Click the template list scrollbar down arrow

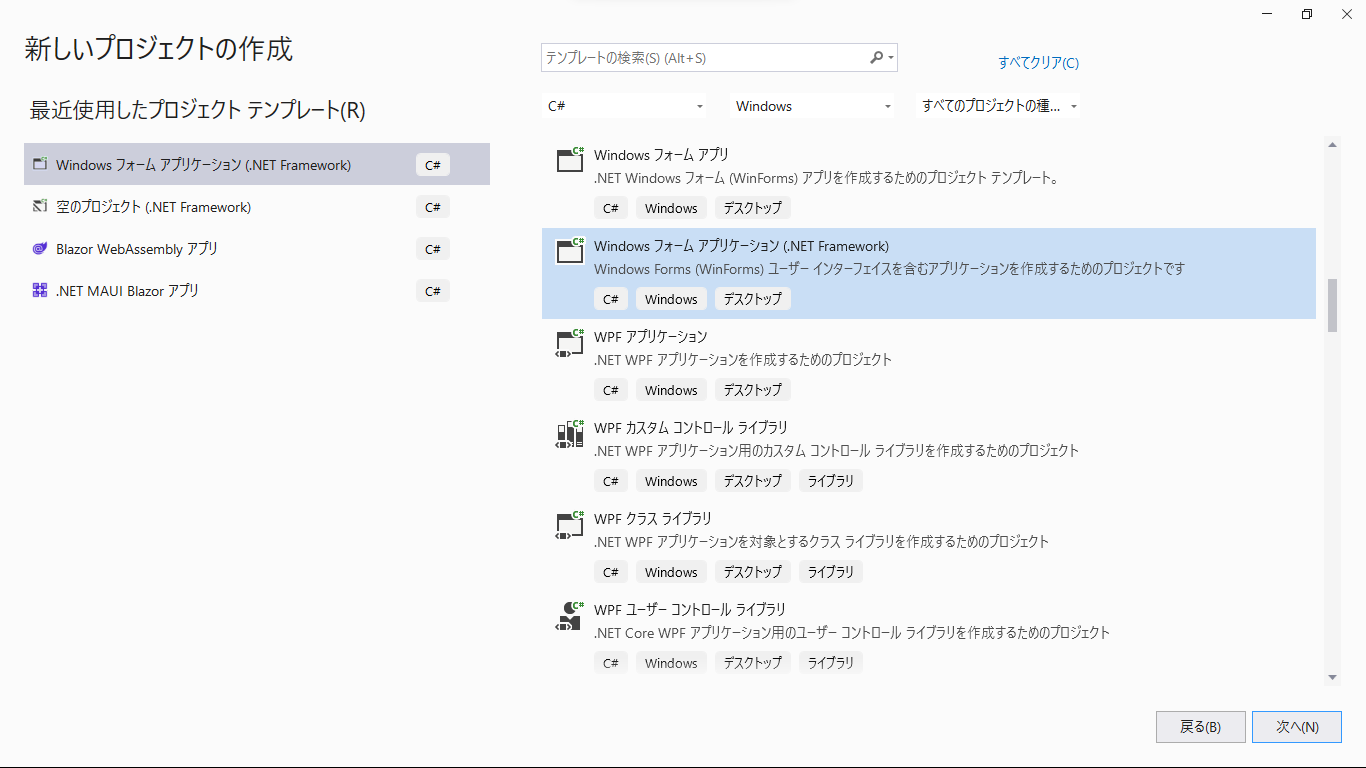pyautogui.click(x=1332, y=677)
